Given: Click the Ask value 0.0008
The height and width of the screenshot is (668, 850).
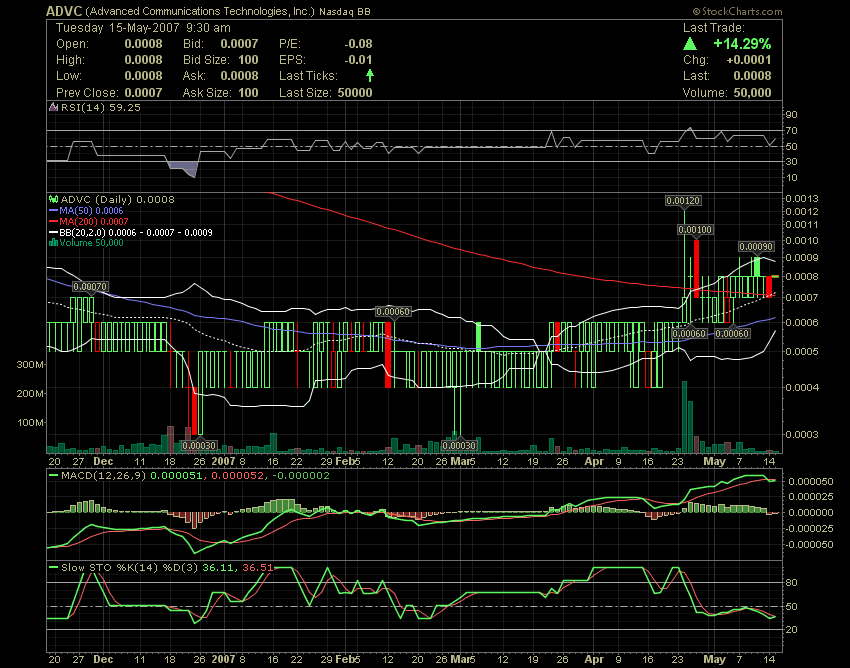Looking at the screenshot, I should (239, 75).
